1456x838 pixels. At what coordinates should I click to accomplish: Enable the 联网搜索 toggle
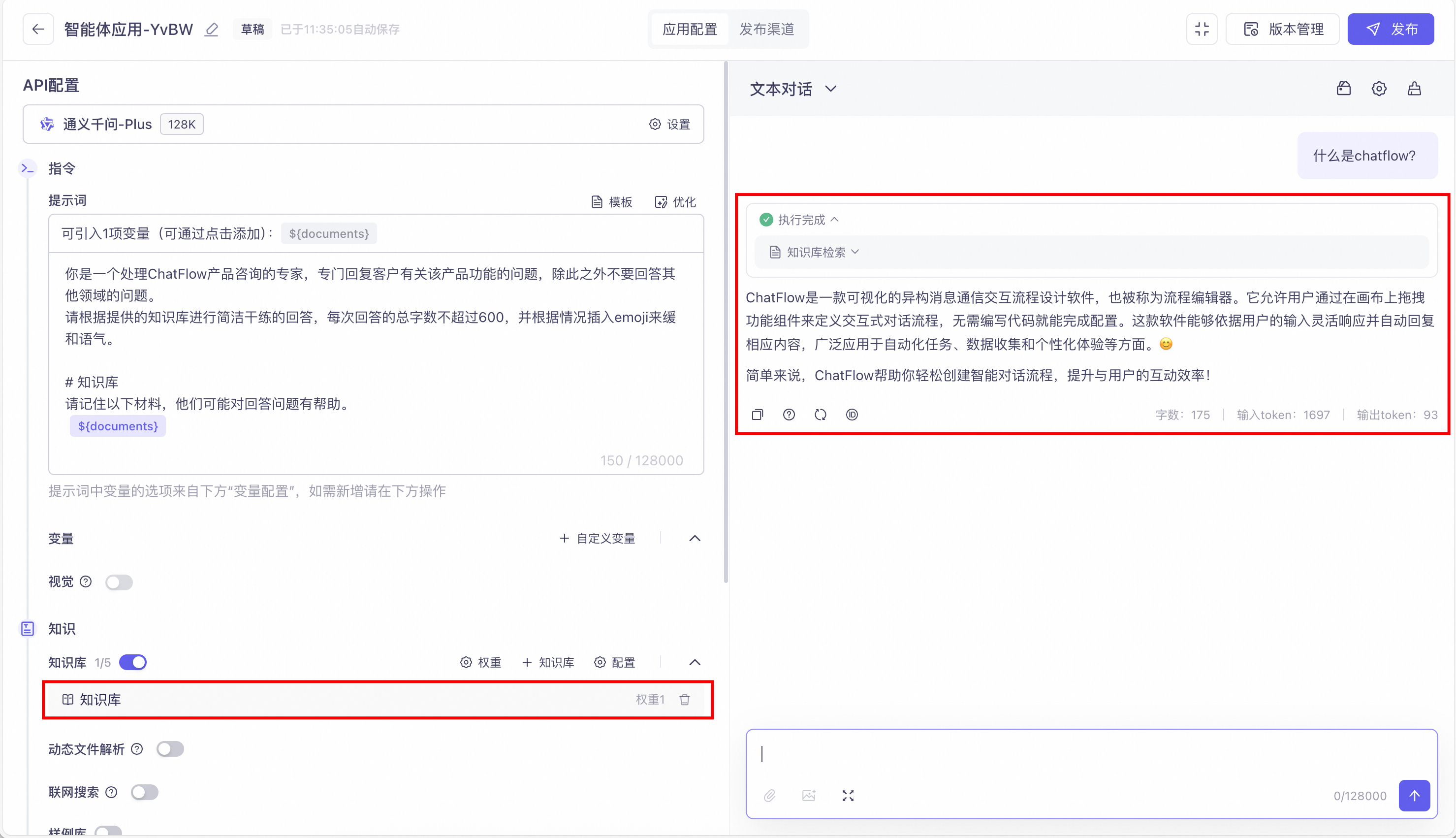pyautogui.click(x=144, y=793)
